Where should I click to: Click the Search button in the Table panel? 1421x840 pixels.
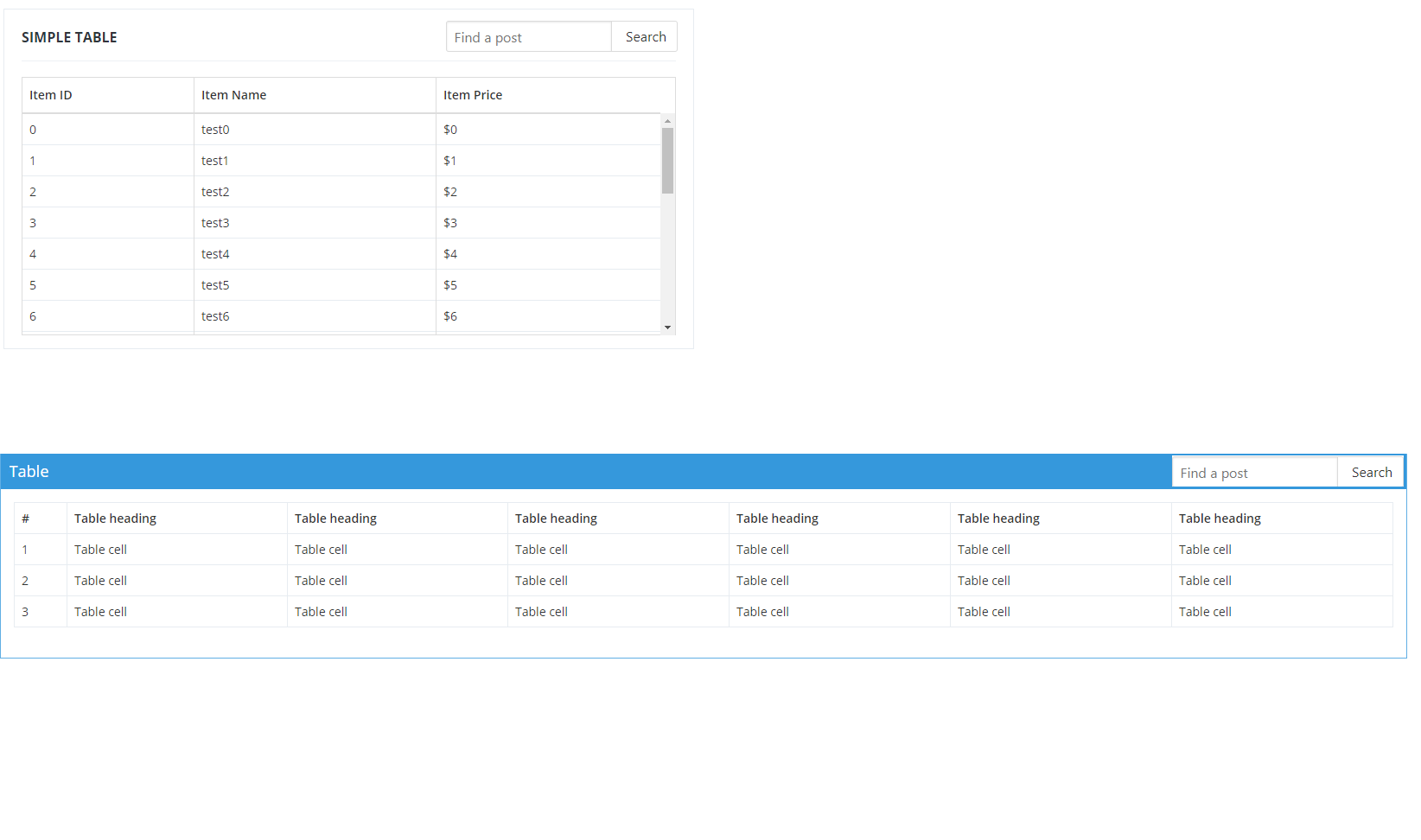point(1370,472)
